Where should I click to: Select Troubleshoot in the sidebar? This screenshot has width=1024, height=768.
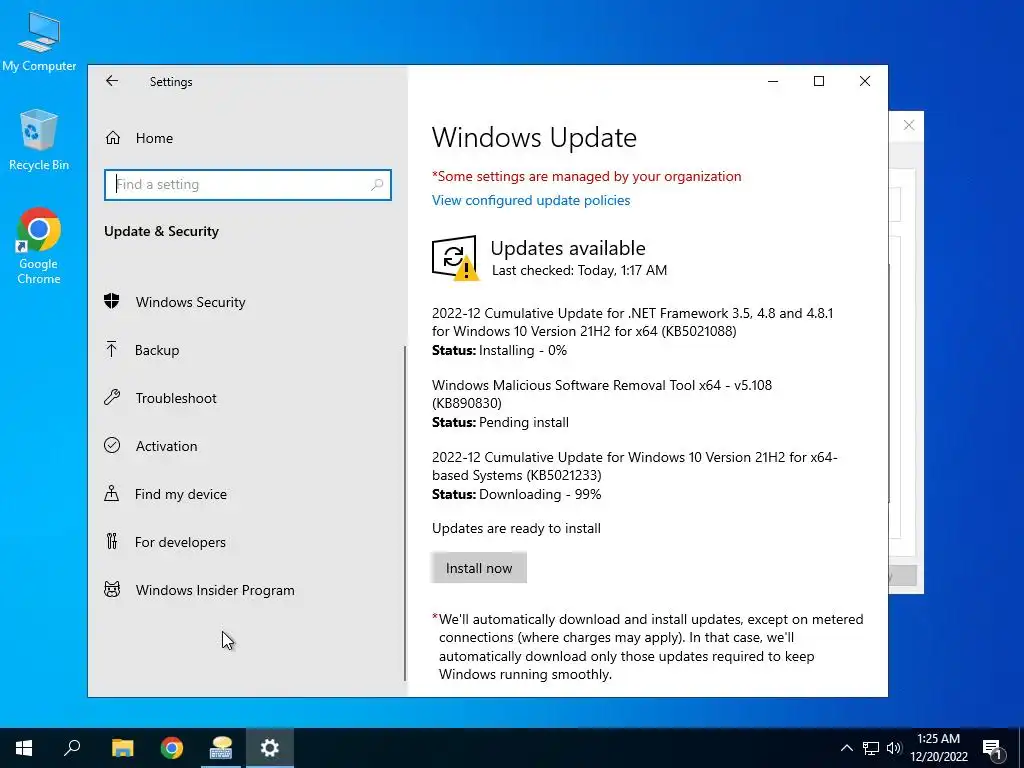[x=176, y=398]
